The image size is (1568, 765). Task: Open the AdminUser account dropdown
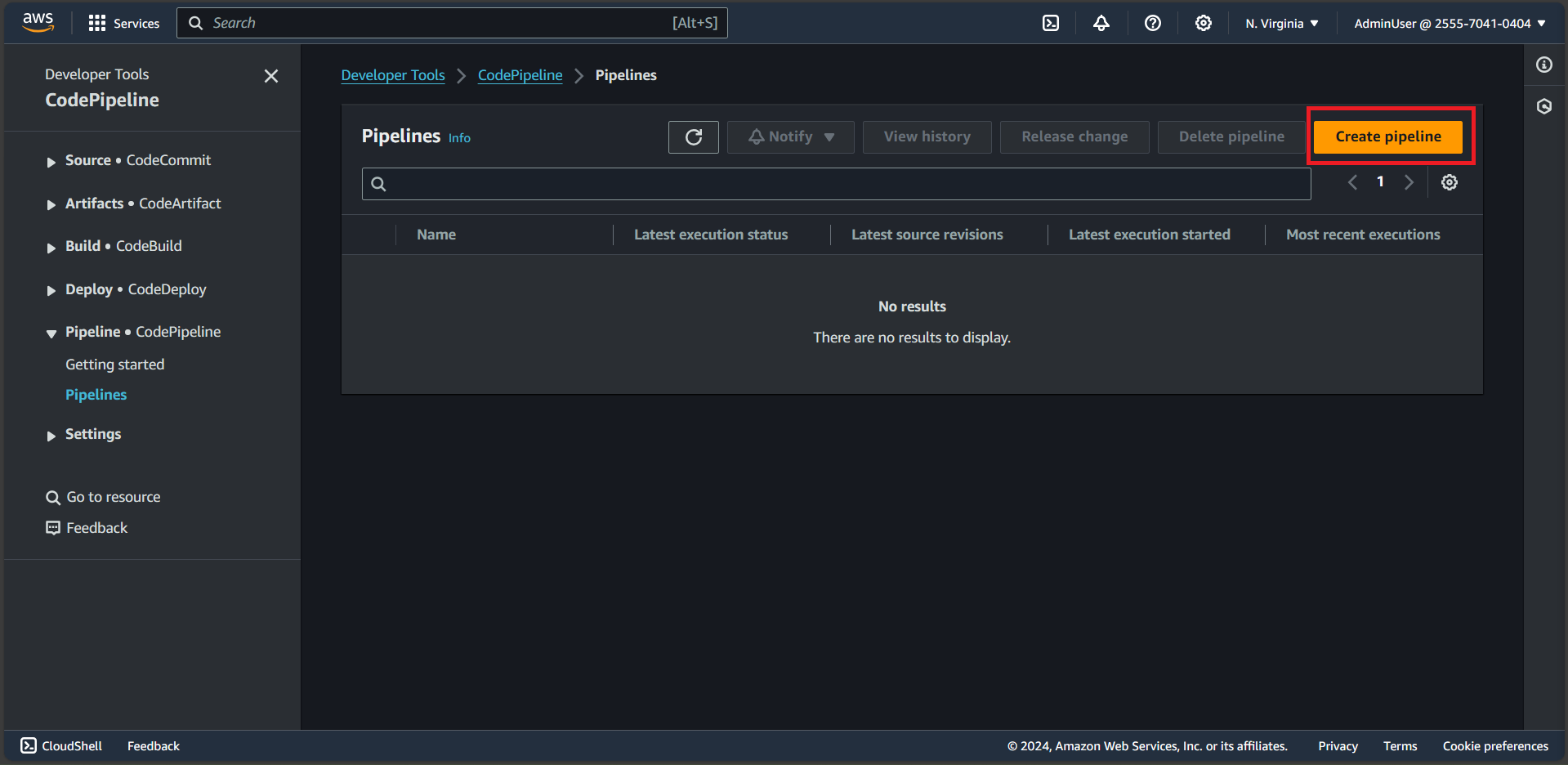[1450, 23]
